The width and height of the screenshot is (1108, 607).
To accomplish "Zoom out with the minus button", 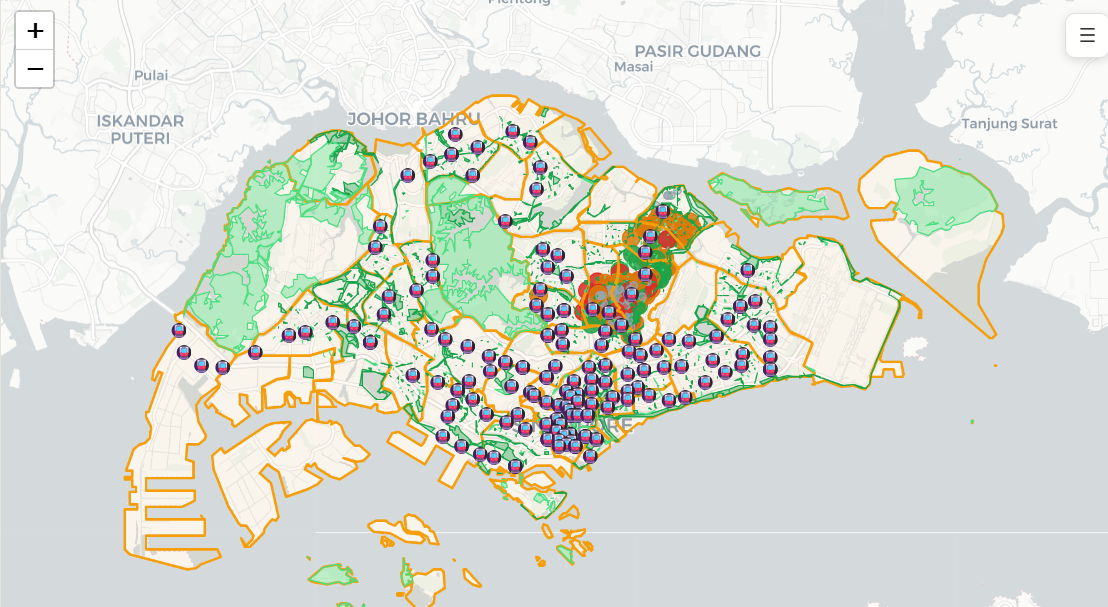I will point(35,69).
